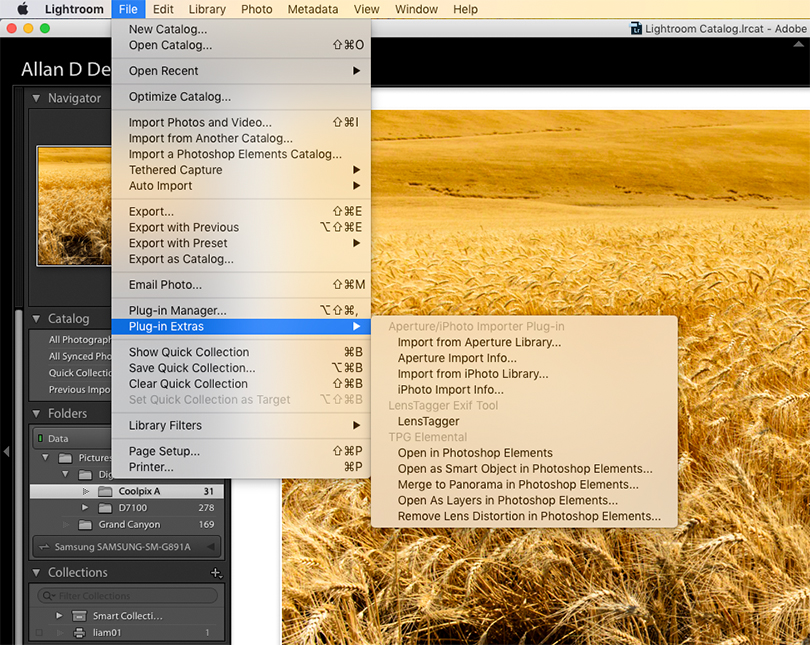Image resolution: width=810 pixels, height=645 pixels.
Task: Select the highlighted Plug-in Extras item
Action: (x=241, y=326)
